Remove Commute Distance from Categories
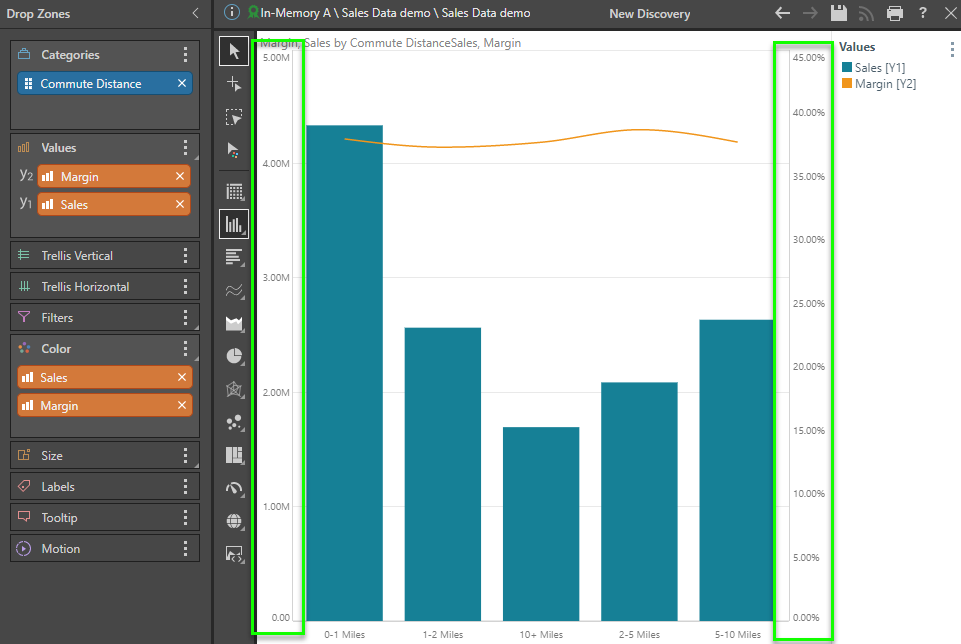Viewport: 961px width, 644px height. pyautogui.click(x=182, y=84)
